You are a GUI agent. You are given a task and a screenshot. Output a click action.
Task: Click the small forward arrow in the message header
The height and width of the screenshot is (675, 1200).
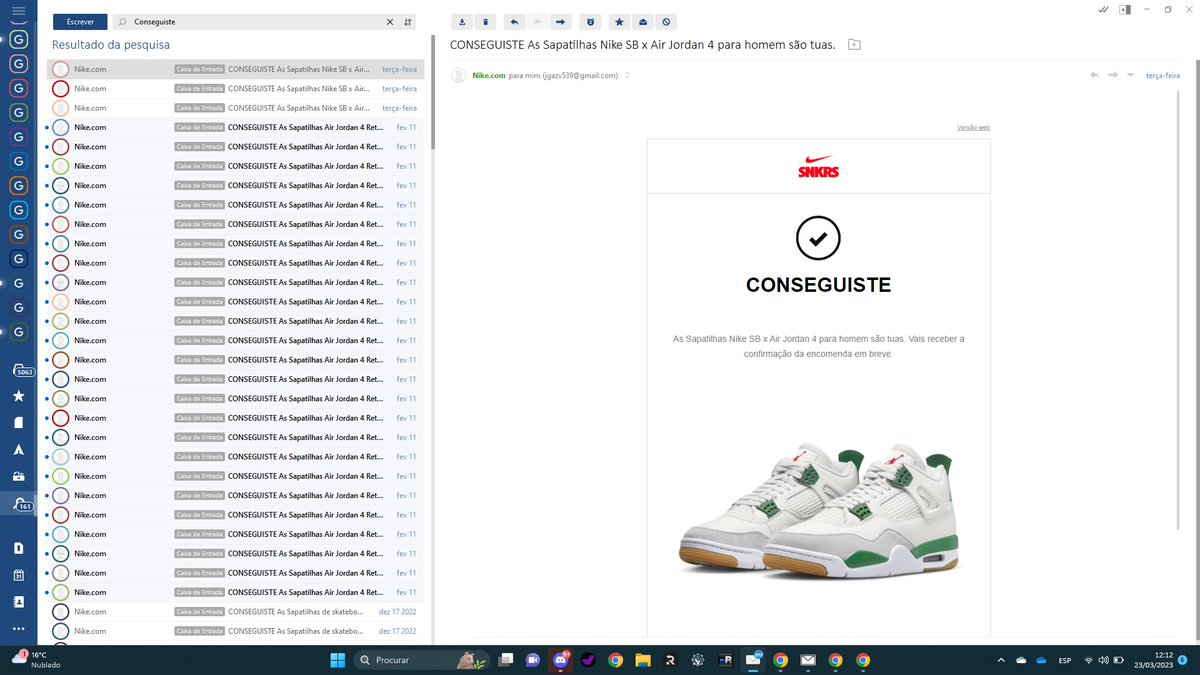[1112, 75]
